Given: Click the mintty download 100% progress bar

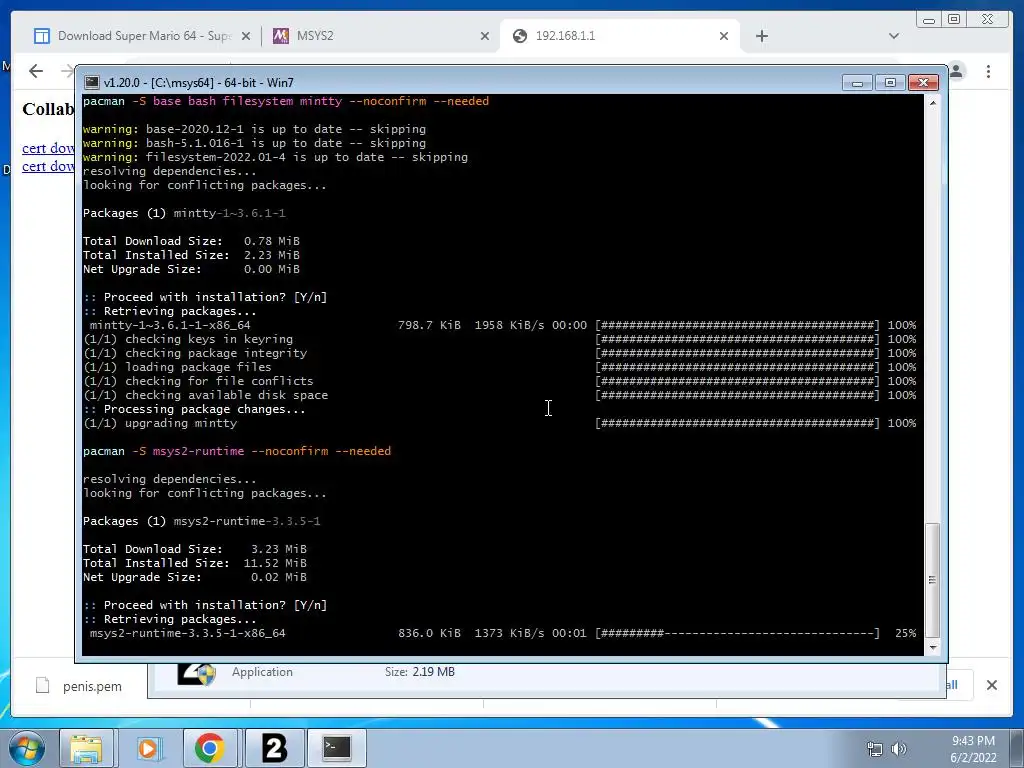Looking at the screenshot, I should 737,325.
